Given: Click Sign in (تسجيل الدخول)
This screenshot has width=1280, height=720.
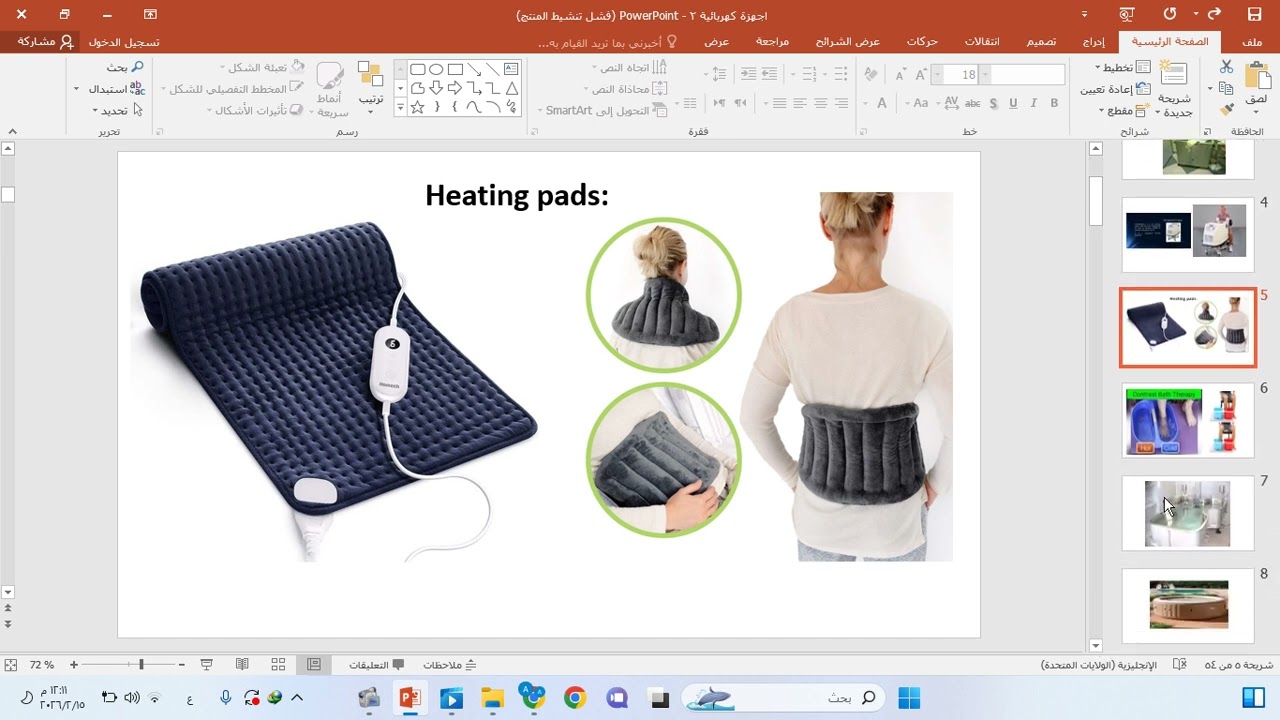Looking at the screenshot, I should coord(124,42).
